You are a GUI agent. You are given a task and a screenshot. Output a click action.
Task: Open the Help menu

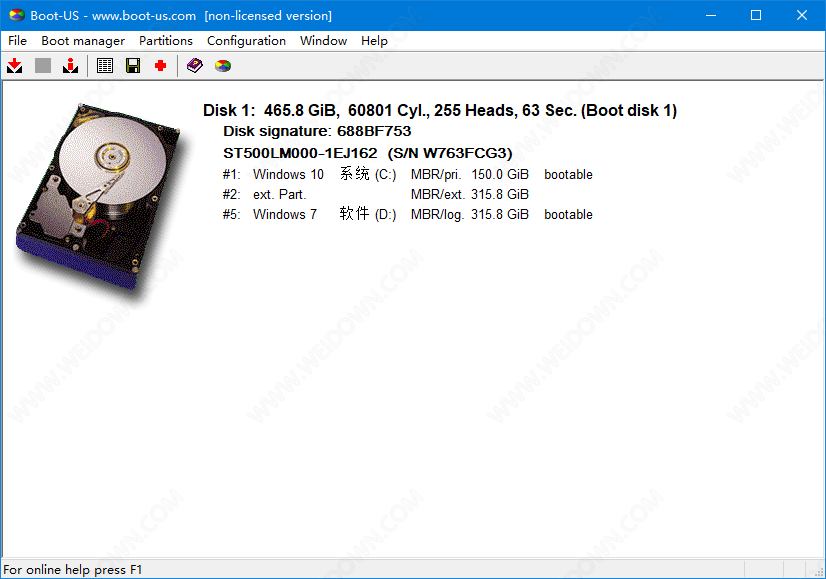(374, 41)
